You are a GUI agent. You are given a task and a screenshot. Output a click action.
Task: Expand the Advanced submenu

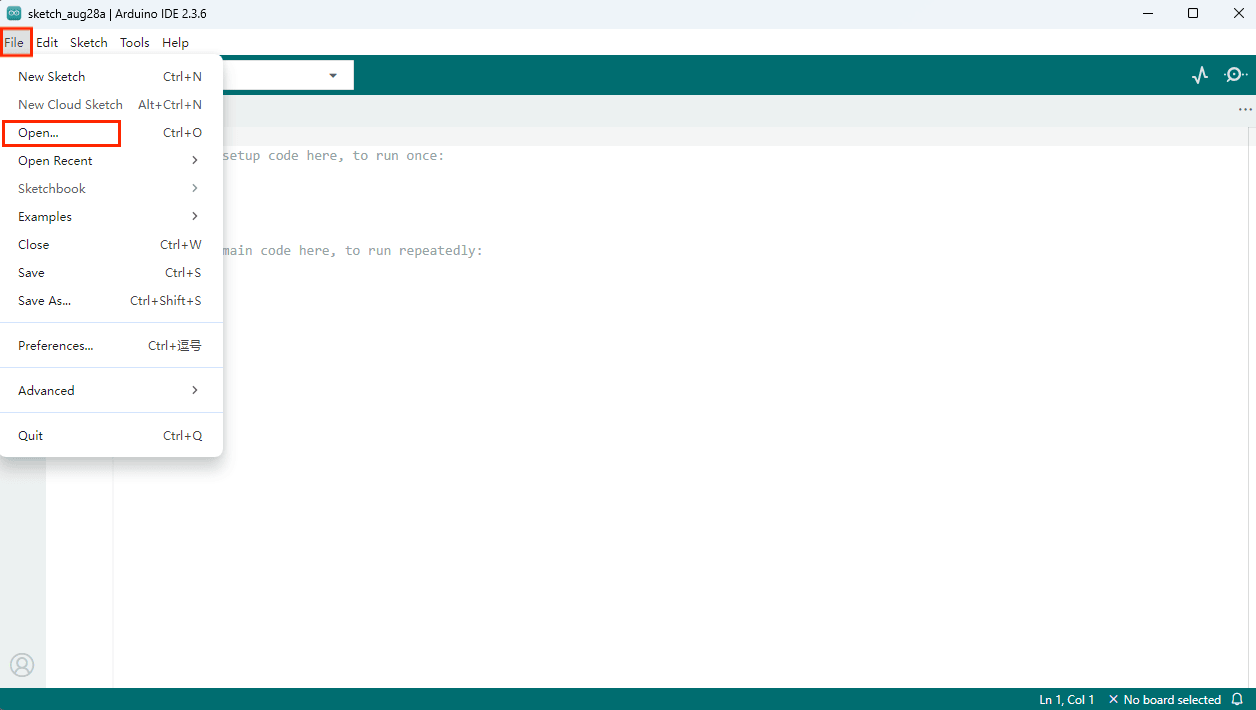point(111,390)
